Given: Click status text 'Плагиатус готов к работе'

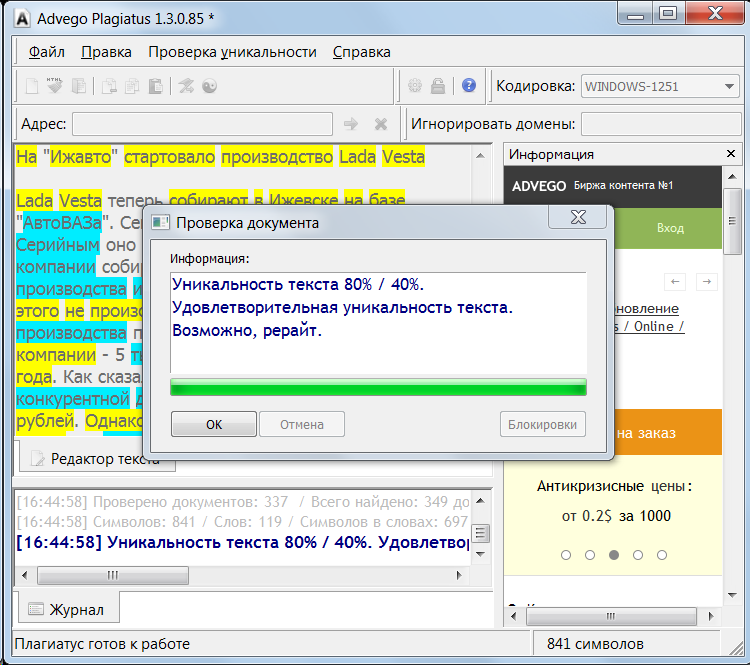Looking at the screenshot, I should [102, 644].
